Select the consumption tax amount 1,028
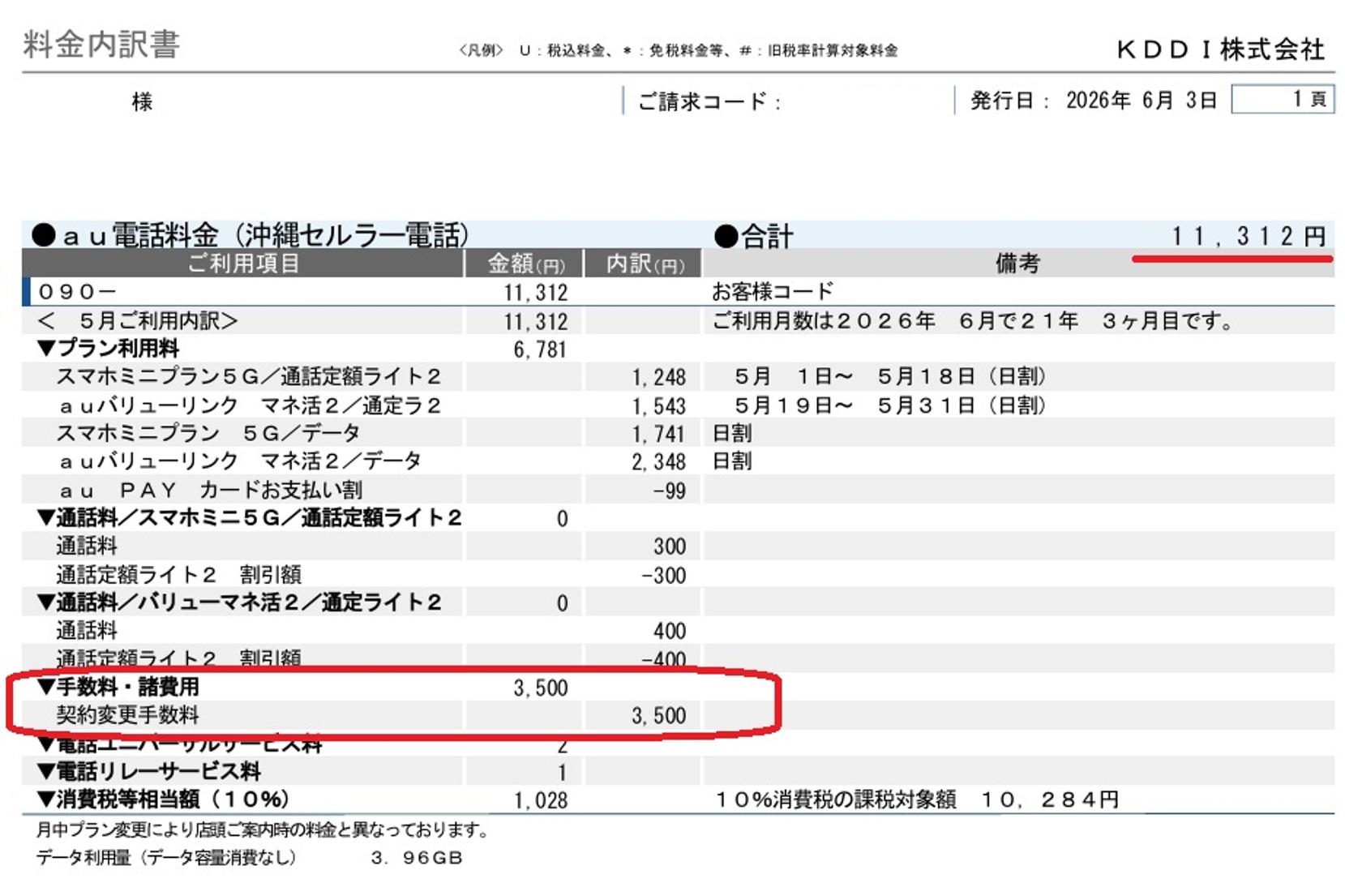Viewport: 1345px width, 896px height. click(540, 801)
